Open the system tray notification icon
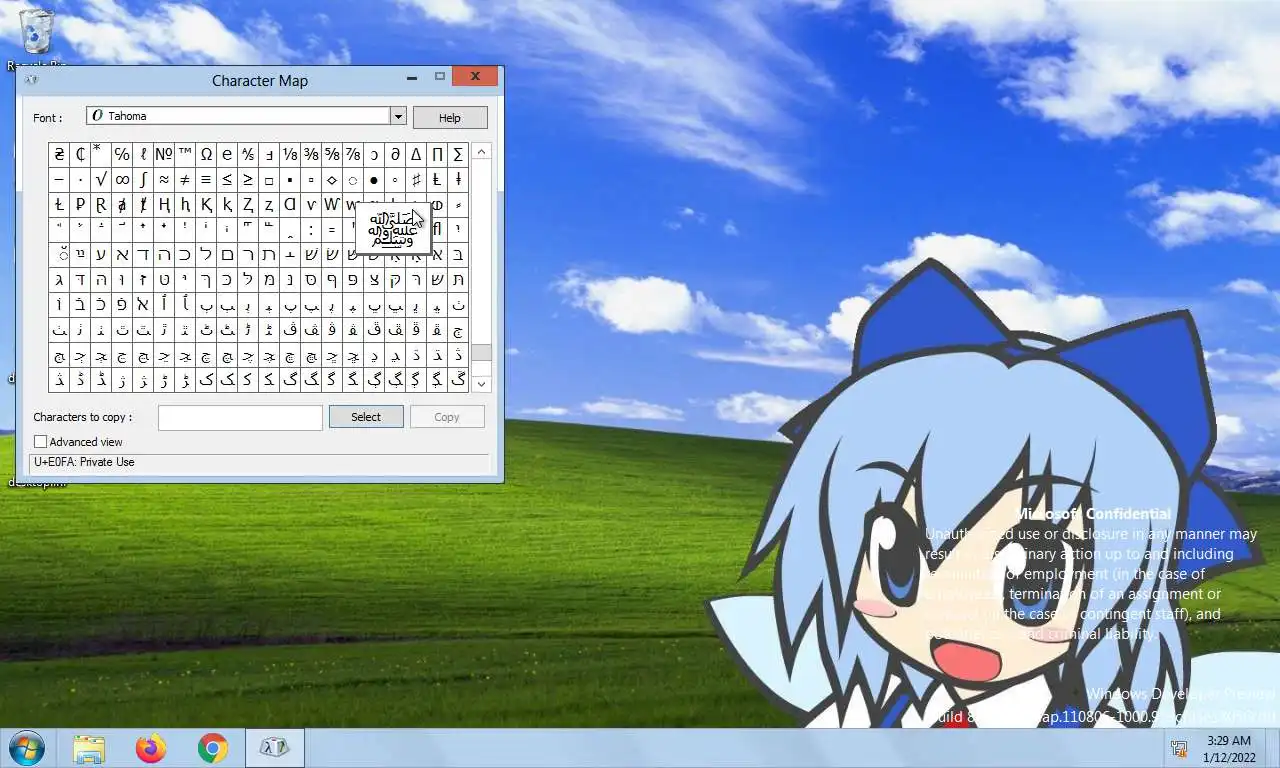The height and width of the screenshot is (768, 1280). pos(1179,748)
